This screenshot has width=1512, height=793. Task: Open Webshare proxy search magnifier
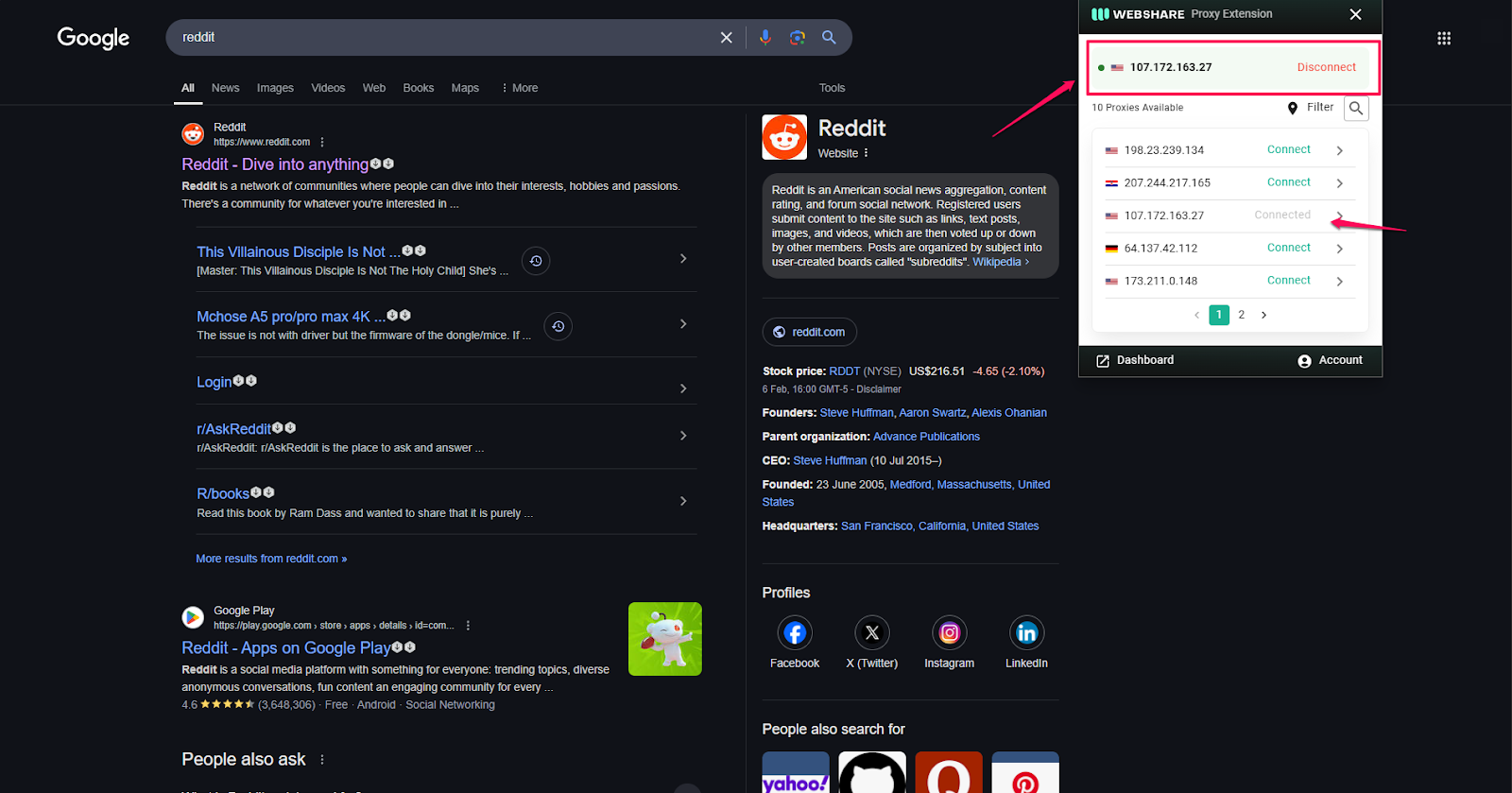click(1356, 108)
